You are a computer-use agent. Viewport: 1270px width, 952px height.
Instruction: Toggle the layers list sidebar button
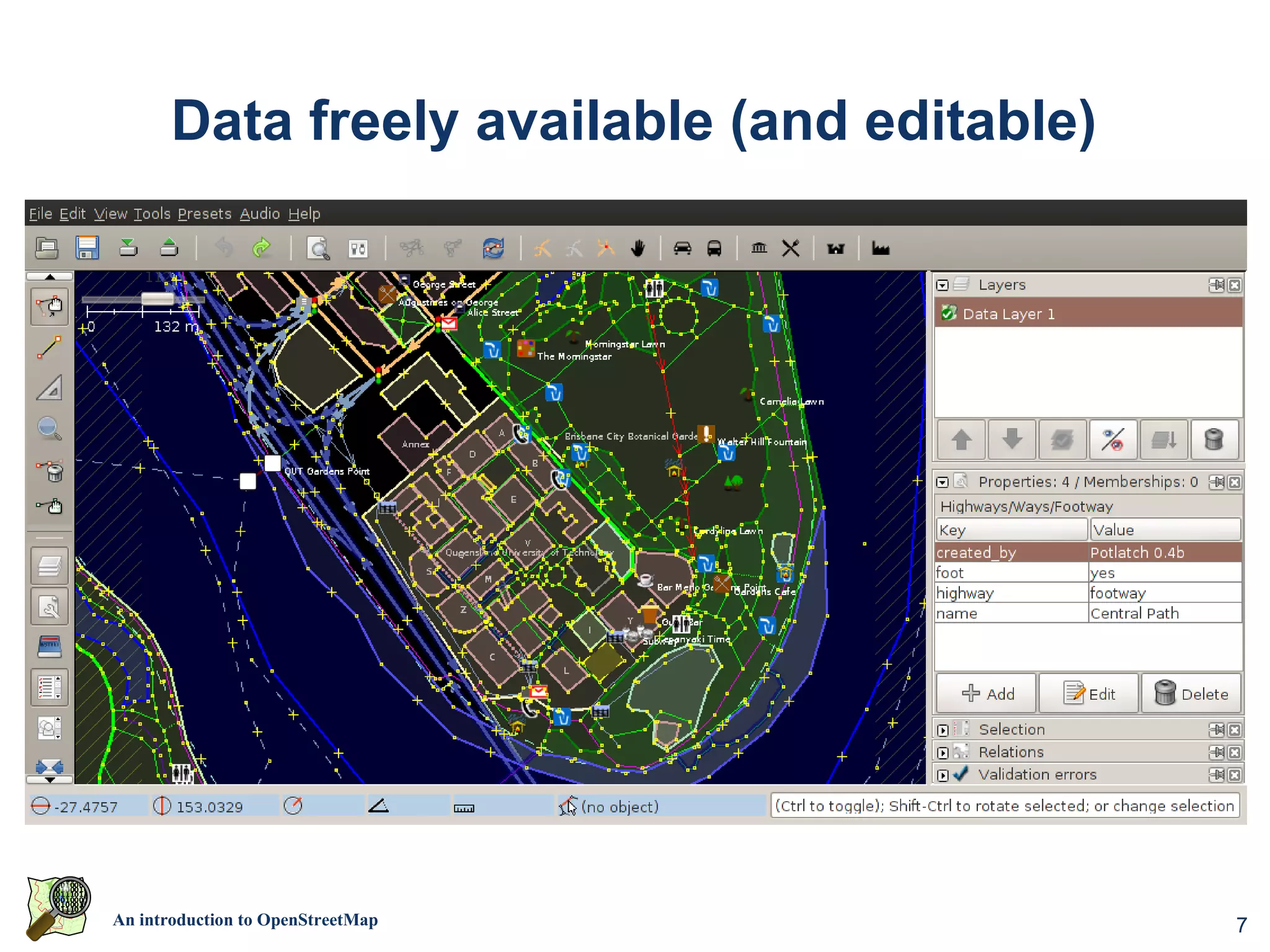pos(50,565)
